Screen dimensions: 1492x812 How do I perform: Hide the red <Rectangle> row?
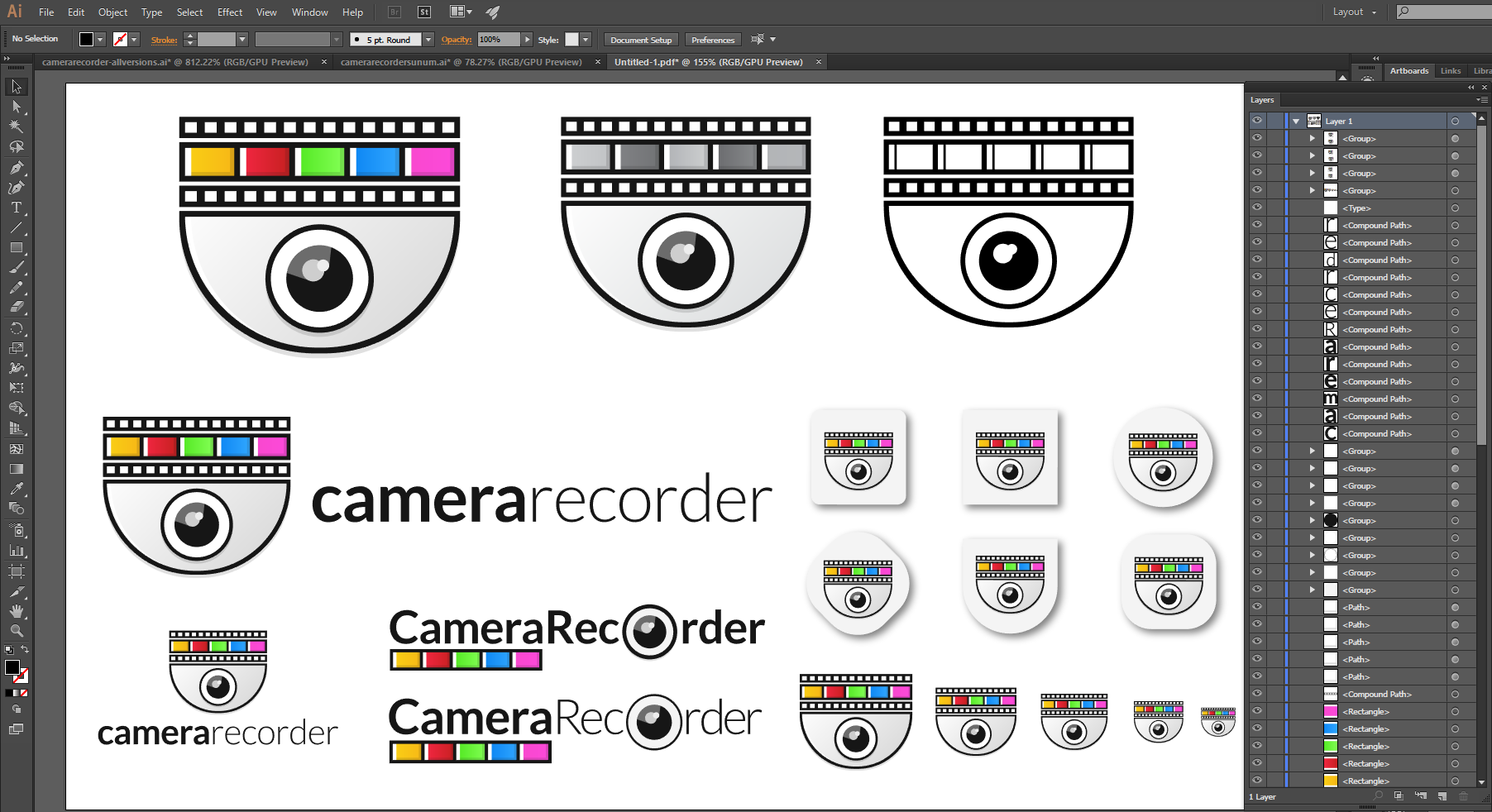tap(1257, 763)
